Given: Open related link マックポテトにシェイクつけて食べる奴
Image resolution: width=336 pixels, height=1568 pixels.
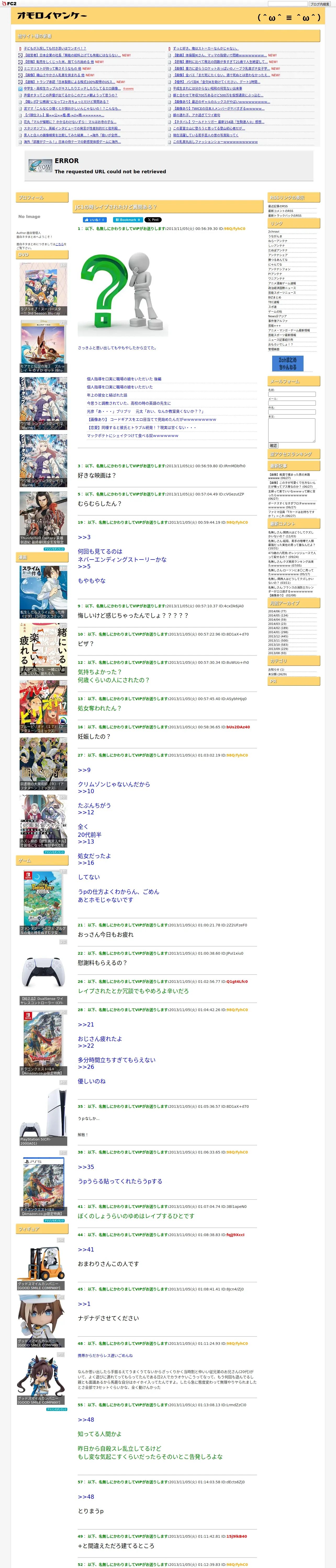Looking at the screenshot, I should pyautogui.click(x=132, y=436).
